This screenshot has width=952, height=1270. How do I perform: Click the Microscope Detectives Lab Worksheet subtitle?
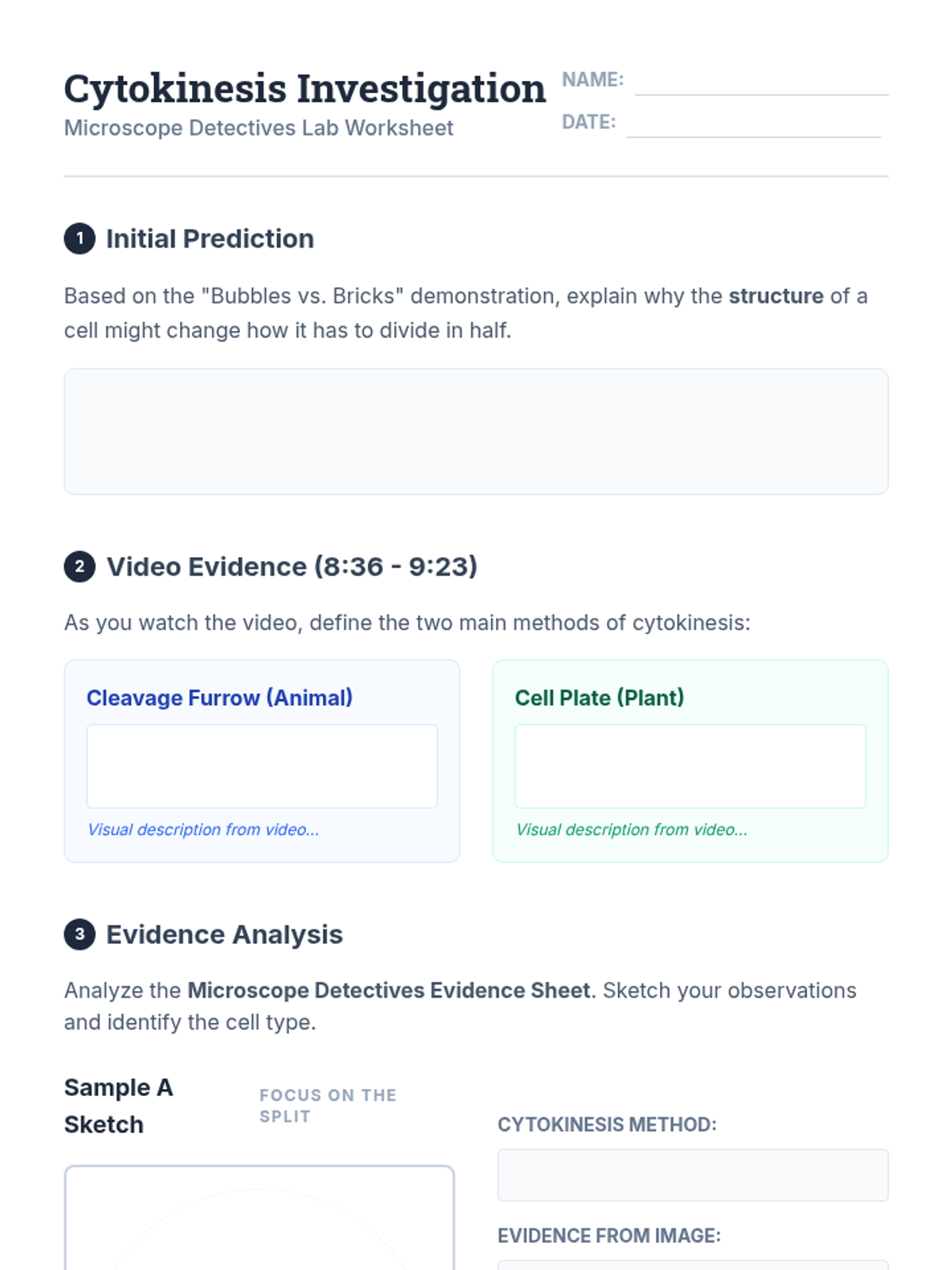259,128
